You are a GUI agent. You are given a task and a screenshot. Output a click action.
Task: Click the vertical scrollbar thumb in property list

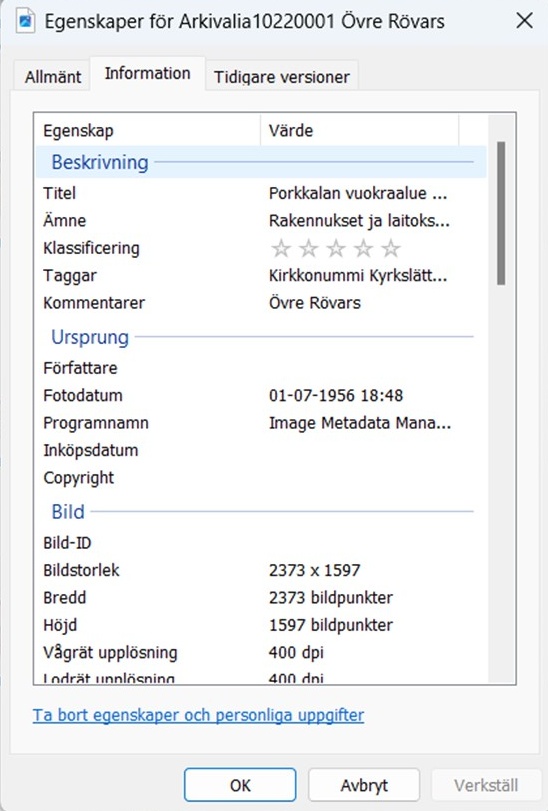tap(501, 213)
